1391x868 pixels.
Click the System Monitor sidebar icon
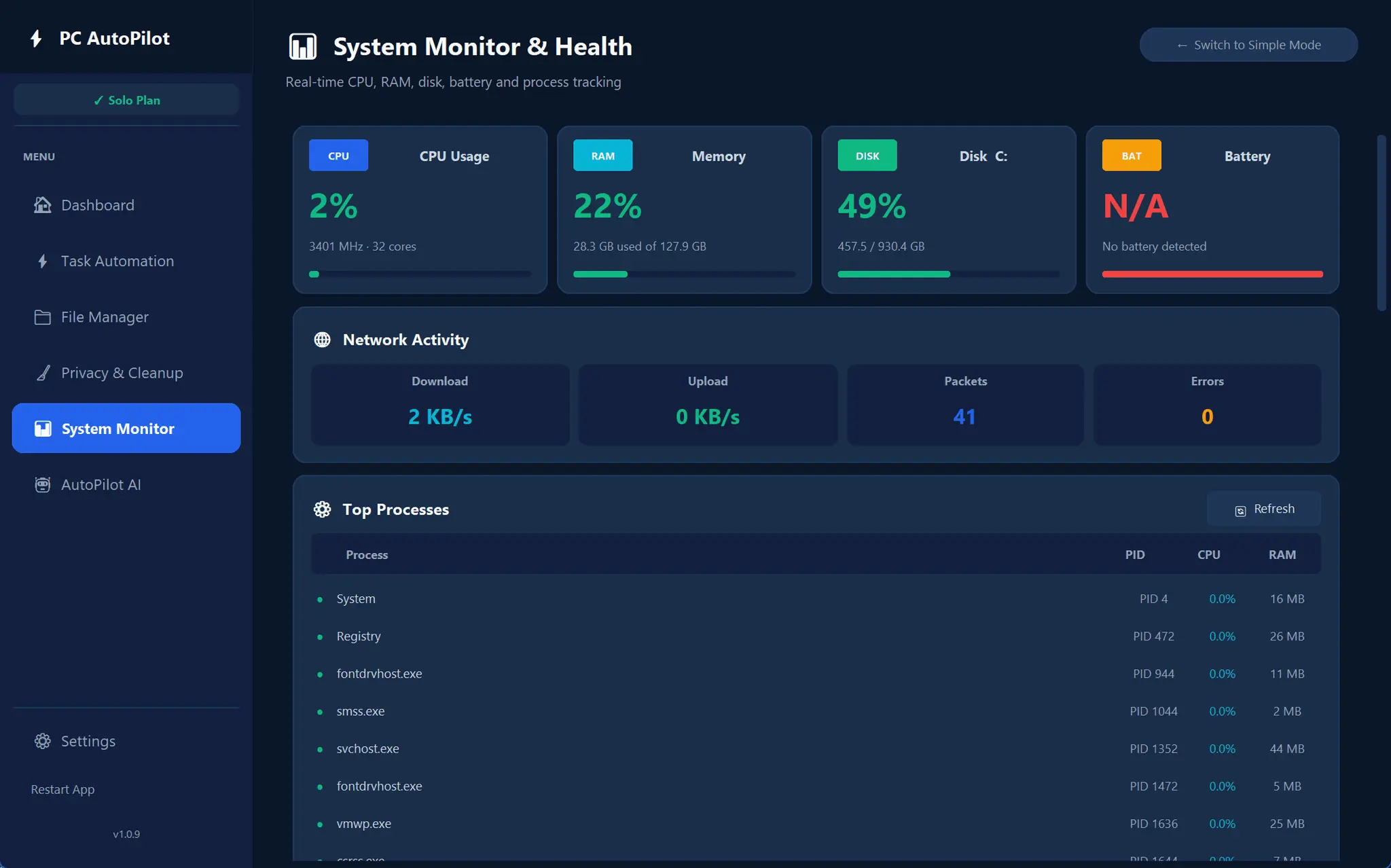click(43, 429)
